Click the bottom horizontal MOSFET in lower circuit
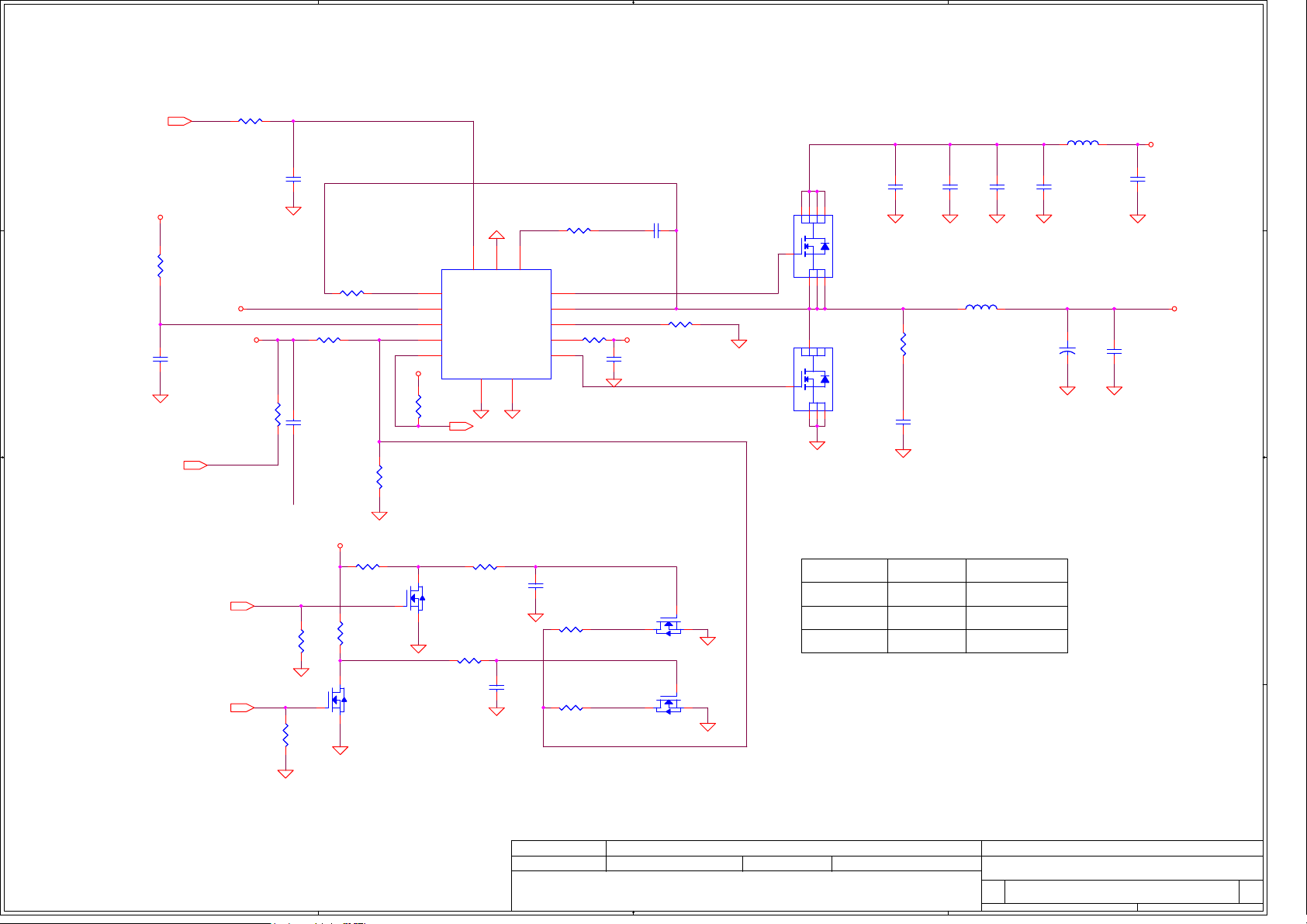 668,705
